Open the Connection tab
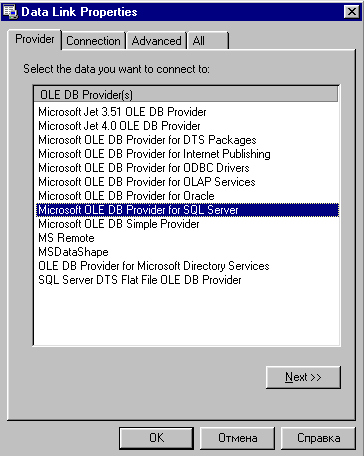The width and height of the screenshot is (364, 456). [x=93, y=41]
